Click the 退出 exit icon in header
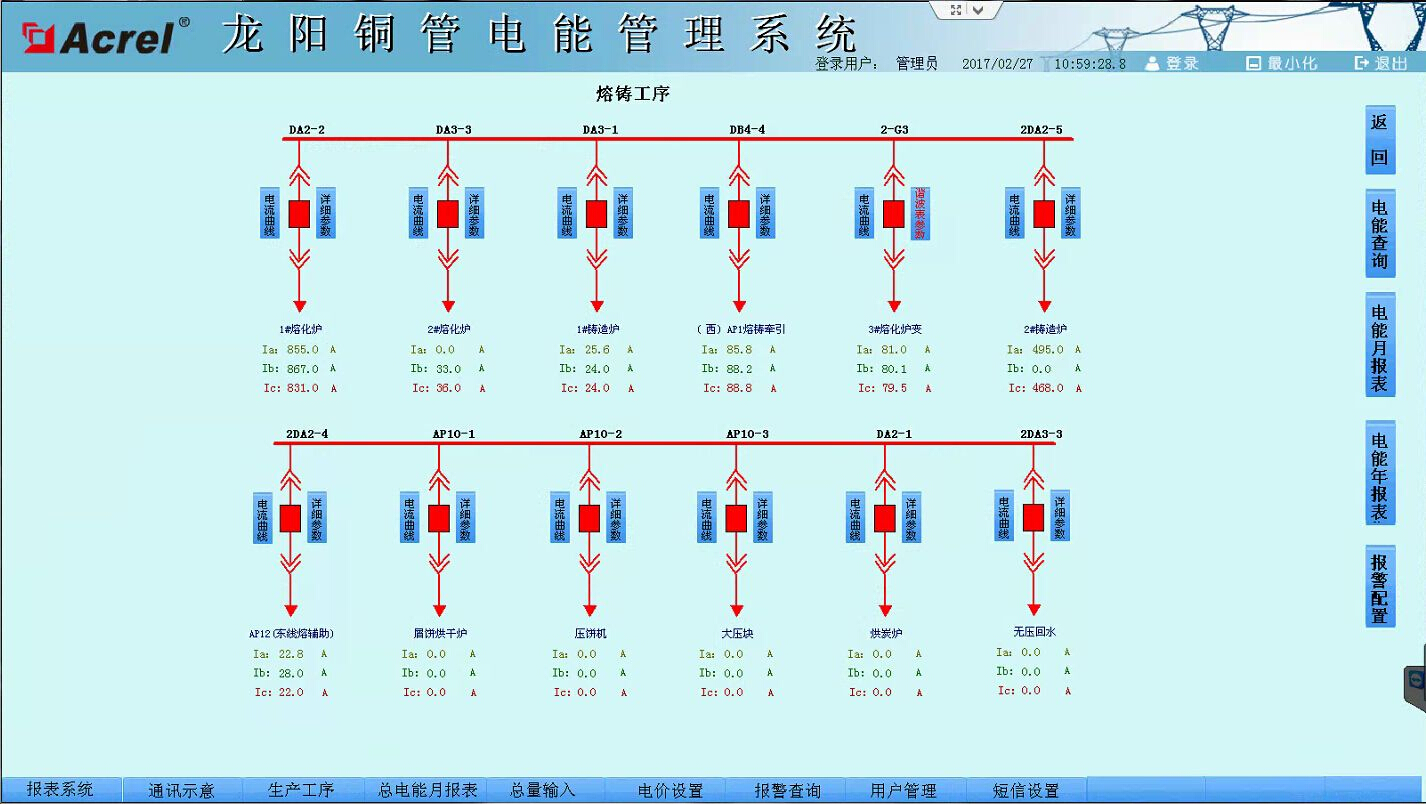Image resolution: width=1426 pixels, height=804 pixels. pos(1361,63)
